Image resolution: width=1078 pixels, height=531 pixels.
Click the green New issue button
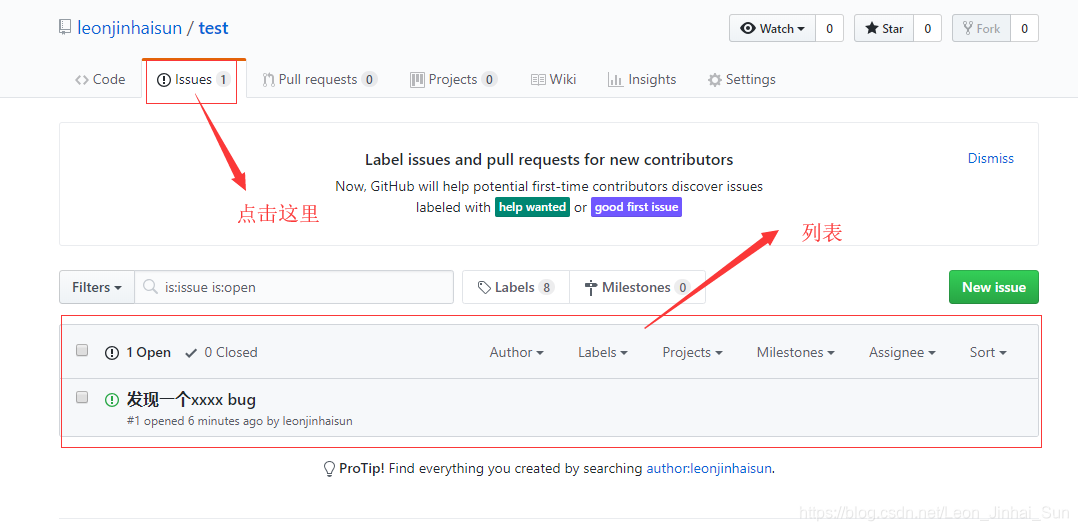[x=993, y=287]
